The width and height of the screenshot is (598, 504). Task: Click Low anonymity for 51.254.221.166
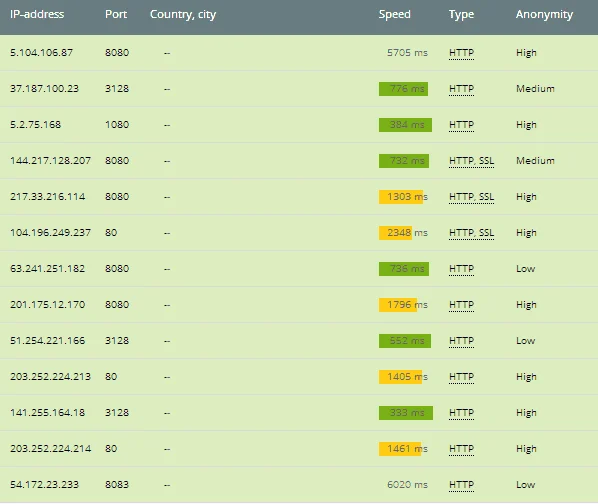pyautogui.click(x=526, y=341)
